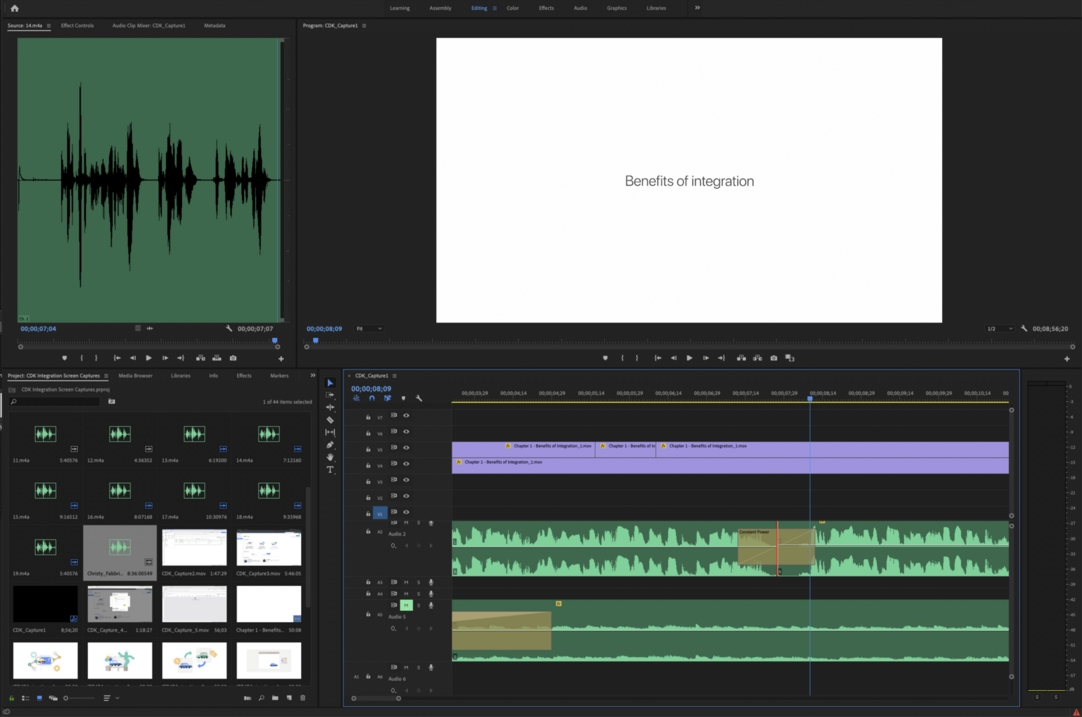The width and height of the screenshot is (1082, 717).
Task: Hide the V5 track output
Action: click(406, 448)
